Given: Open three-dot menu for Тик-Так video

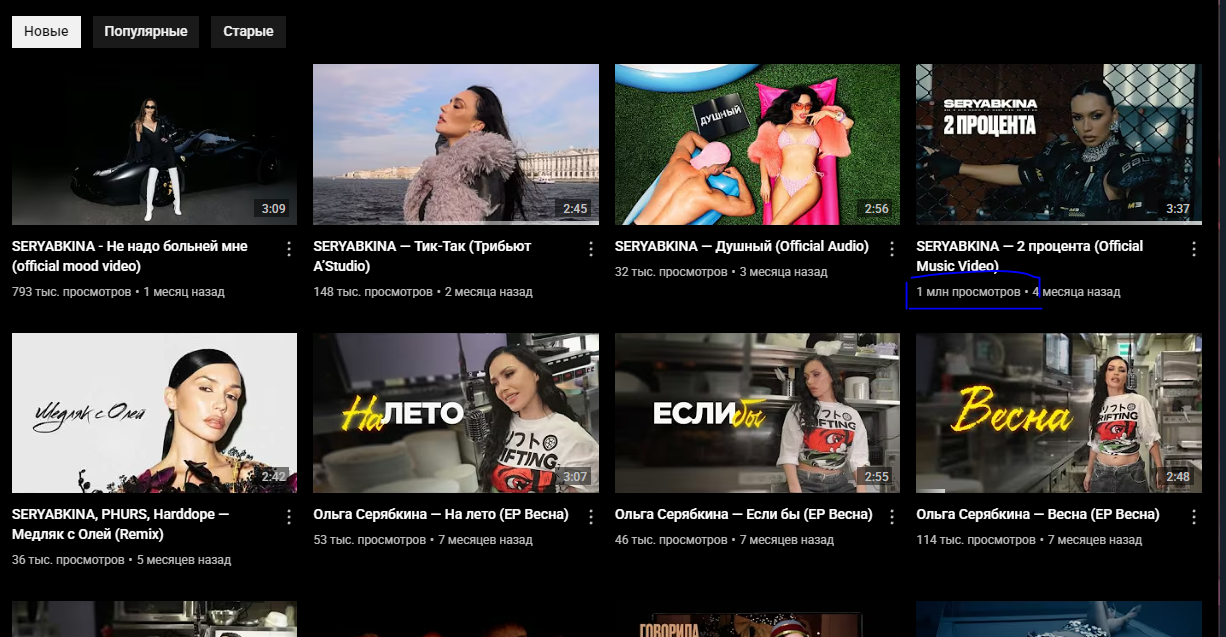Looking at the screenshot, I should click(x=591, y=248).
